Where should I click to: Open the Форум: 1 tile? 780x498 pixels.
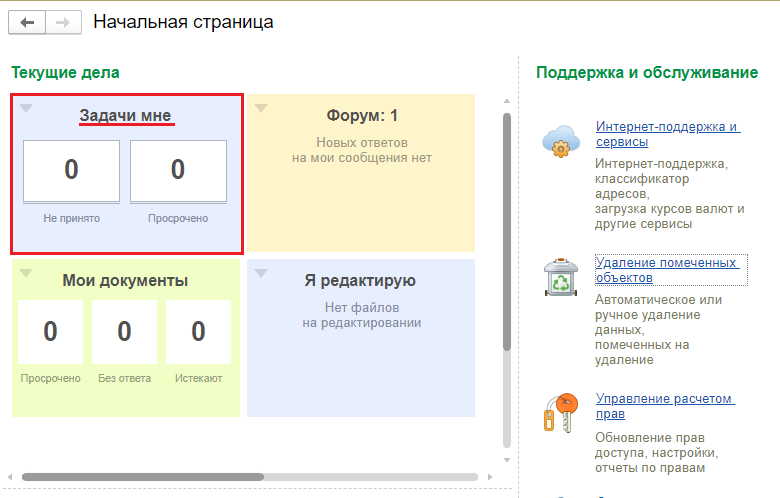[362, 115]
